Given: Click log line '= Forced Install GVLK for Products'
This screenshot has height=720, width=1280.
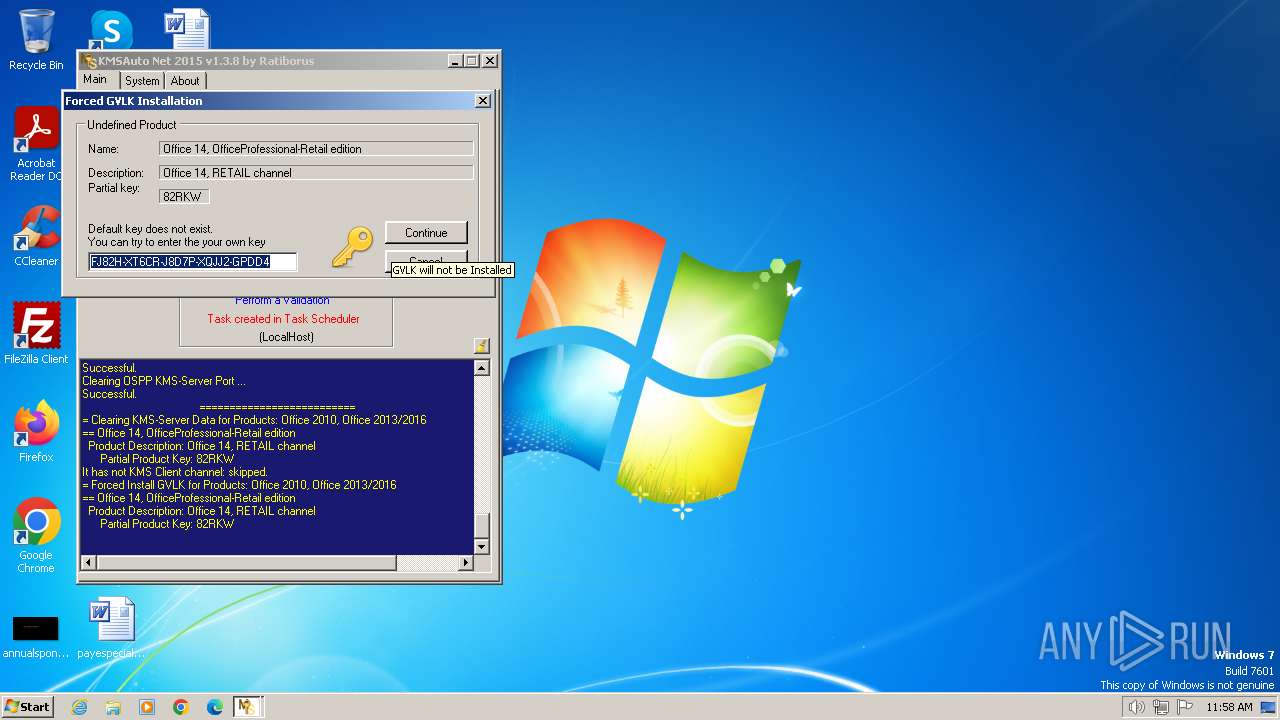Looking at the screenshot, I should click(x=239, y=485).
